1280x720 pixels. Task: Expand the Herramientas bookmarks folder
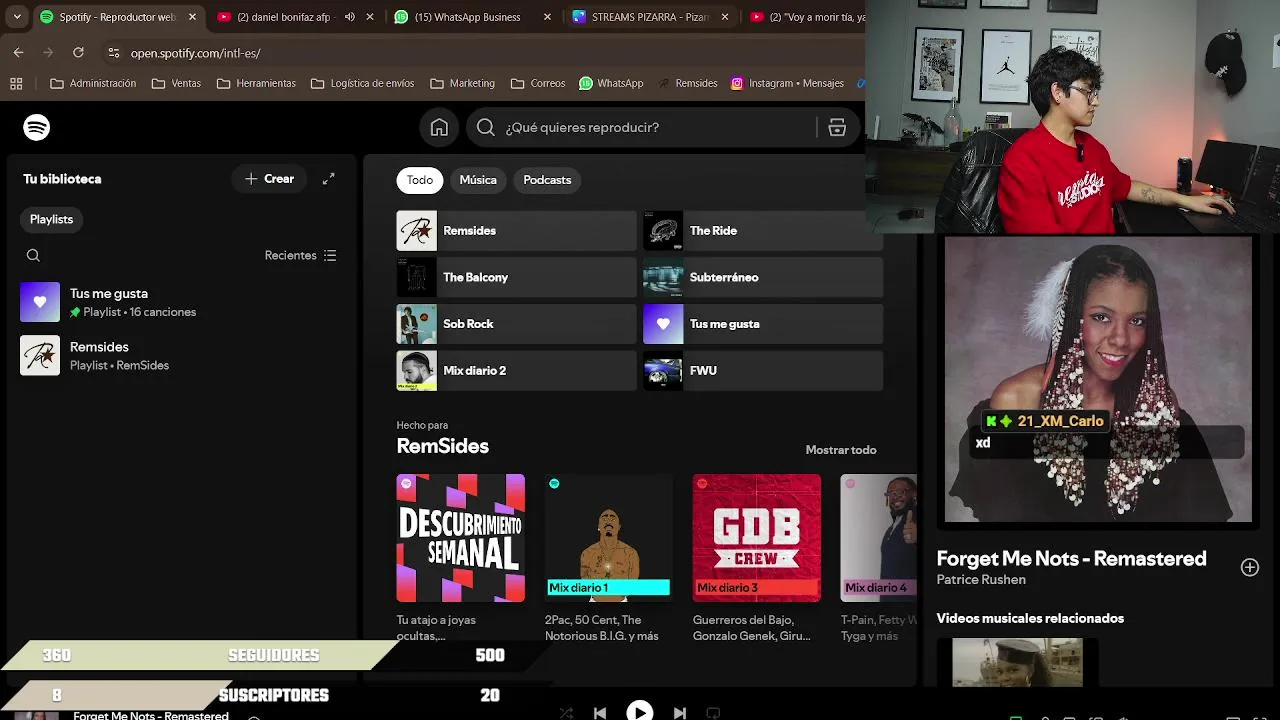coord(256,83)
